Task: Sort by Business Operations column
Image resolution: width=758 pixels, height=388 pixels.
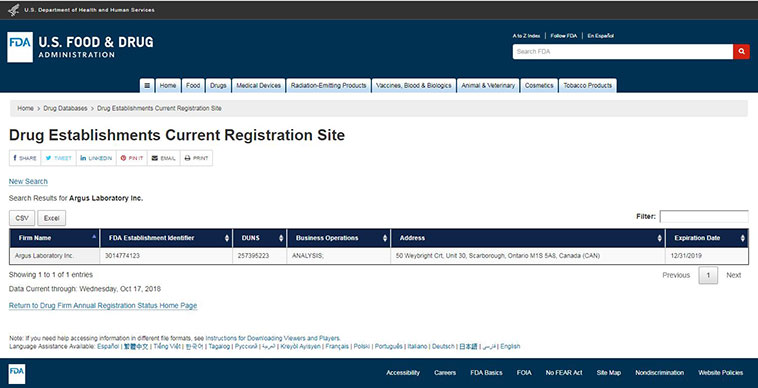Action: click(x=339, y=238)
